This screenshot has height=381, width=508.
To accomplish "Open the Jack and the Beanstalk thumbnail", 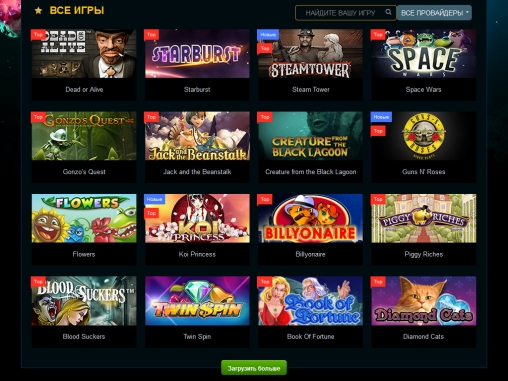I will tap(197, 136).
